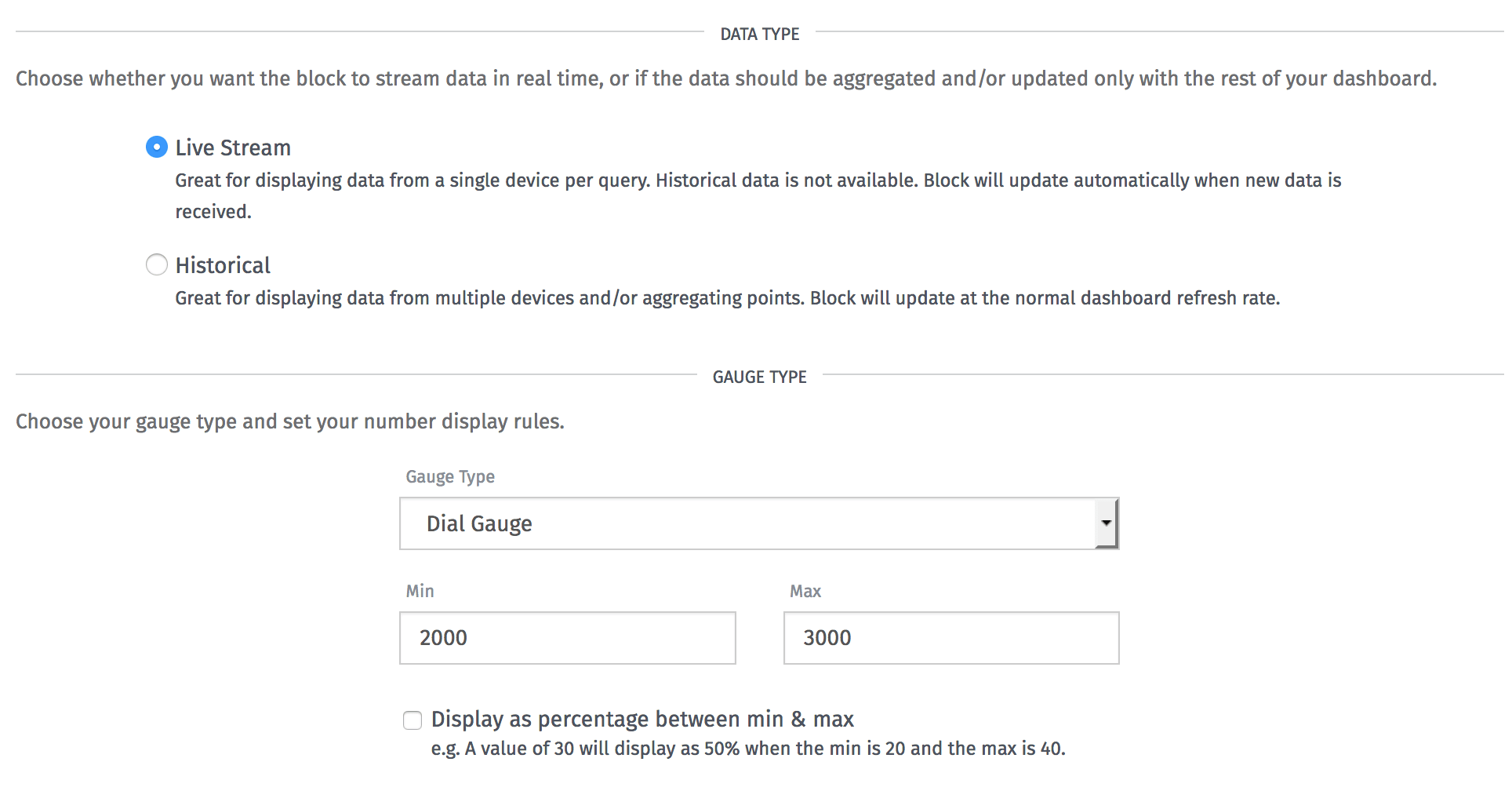
Task: Open the Dial Gauge type dropdown
Action: coord(759,523)
